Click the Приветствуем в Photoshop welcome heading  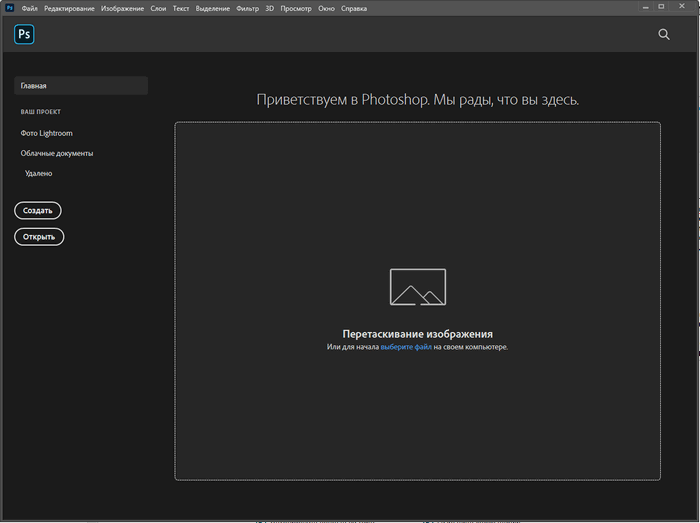pos(417,100)
